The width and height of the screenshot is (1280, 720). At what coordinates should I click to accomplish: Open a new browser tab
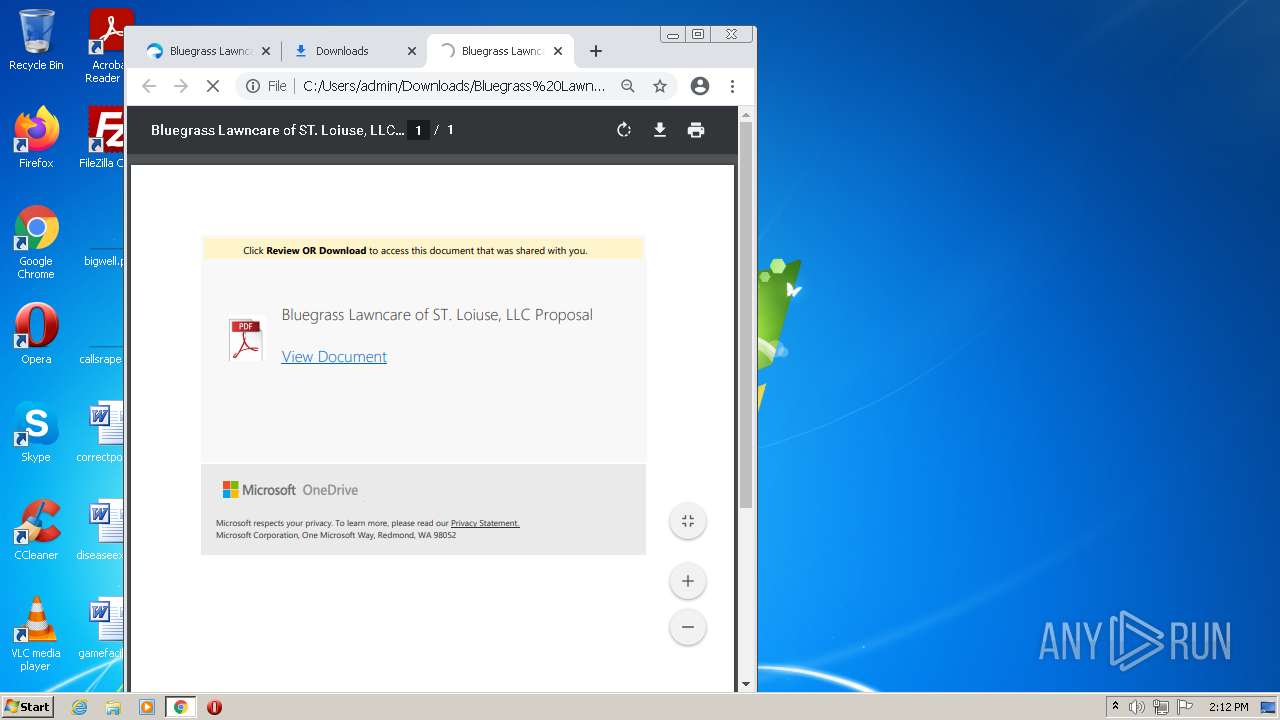click(596, 51)
